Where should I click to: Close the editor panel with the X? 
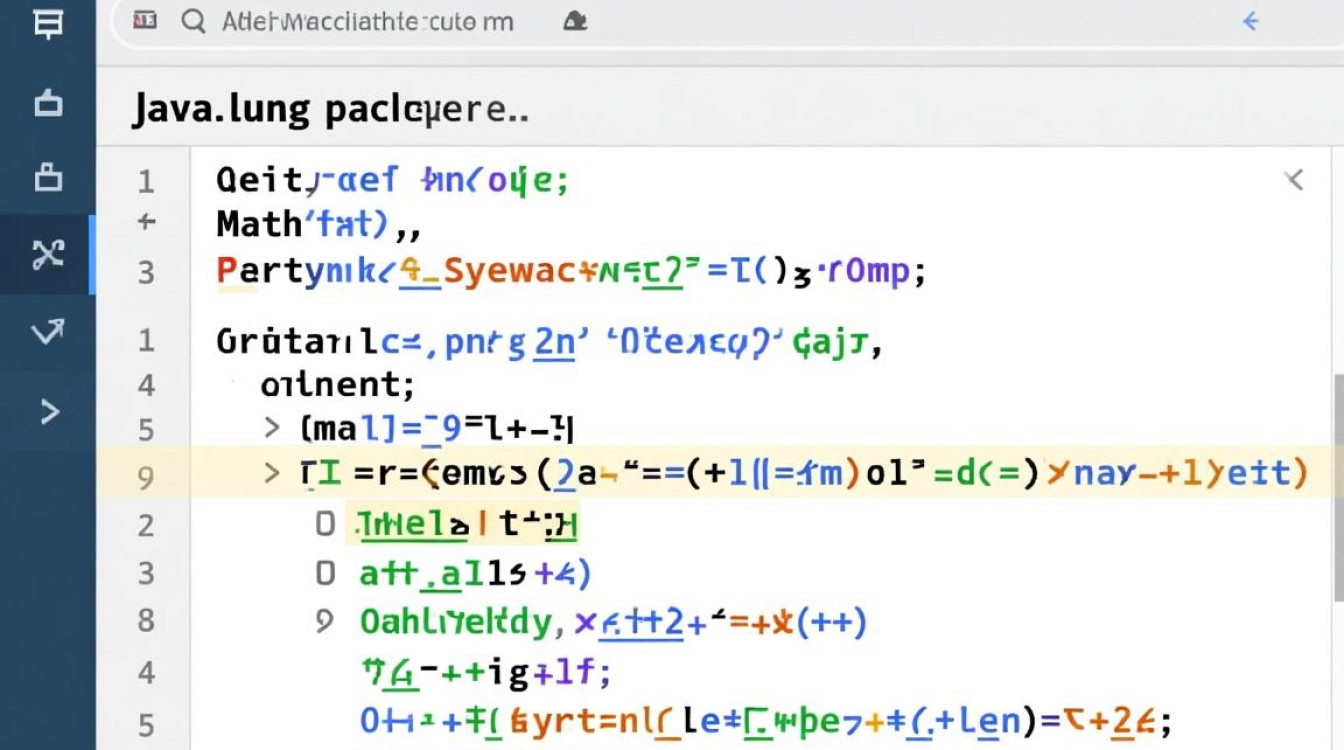[x=1294, y=180]
